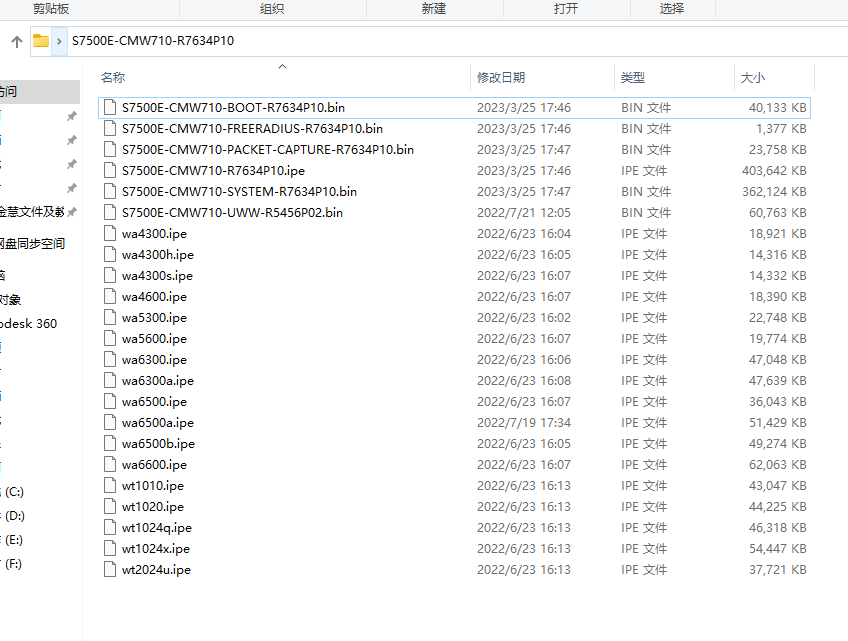
Task: Open 盘同步空间 in the sidebar
Action: coord(32,243)
